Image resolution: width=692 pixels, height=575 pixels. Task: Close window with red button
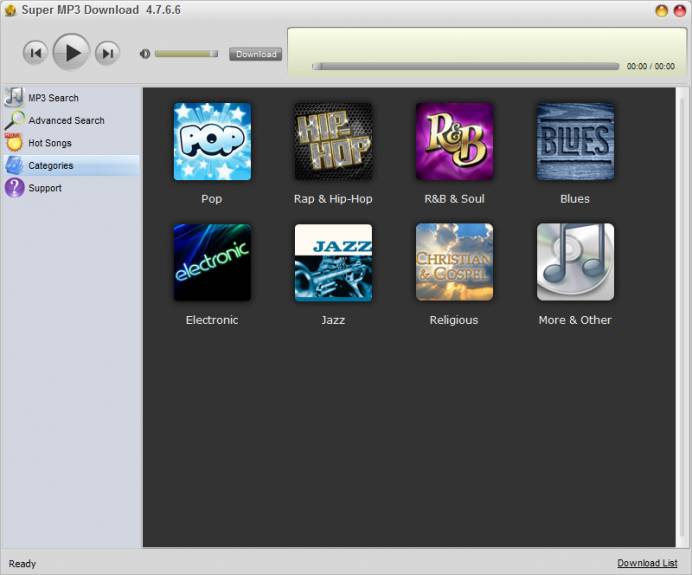pos(680,11)
